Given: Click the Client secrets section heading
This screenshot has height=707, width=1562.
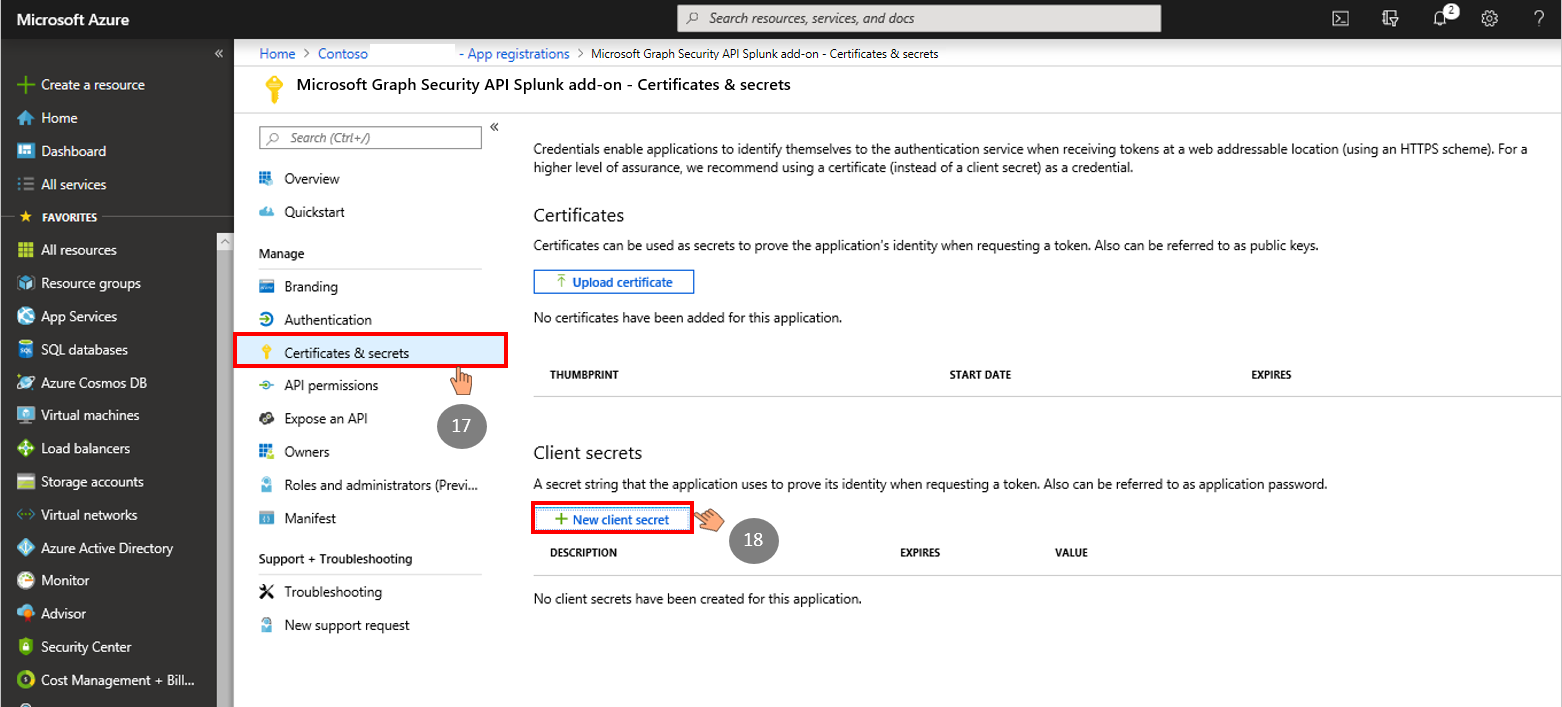Looking at the screenshot, I should pos(588,453).
